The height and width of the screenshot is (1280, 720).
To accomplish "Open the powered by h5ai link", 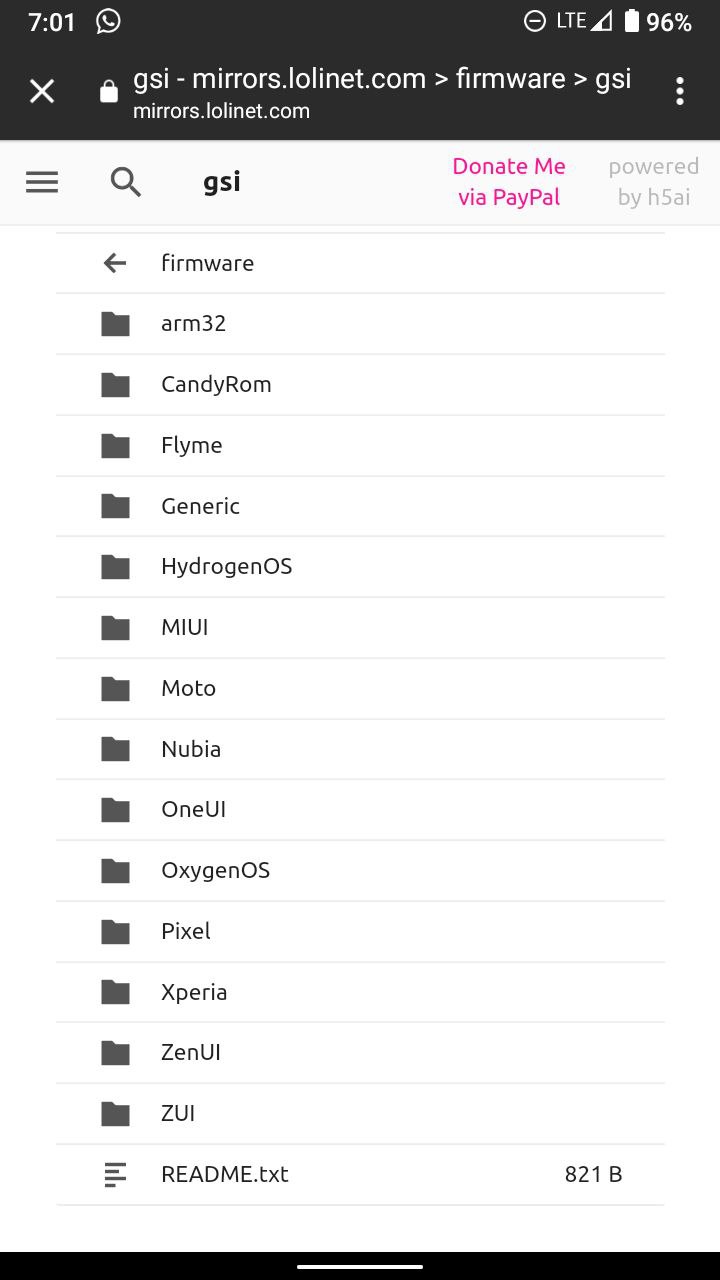I will tap(654, 182).
